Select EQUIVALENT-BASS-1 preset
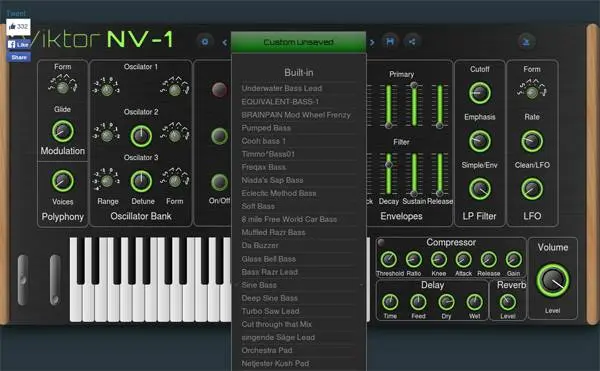 [298, 102]
